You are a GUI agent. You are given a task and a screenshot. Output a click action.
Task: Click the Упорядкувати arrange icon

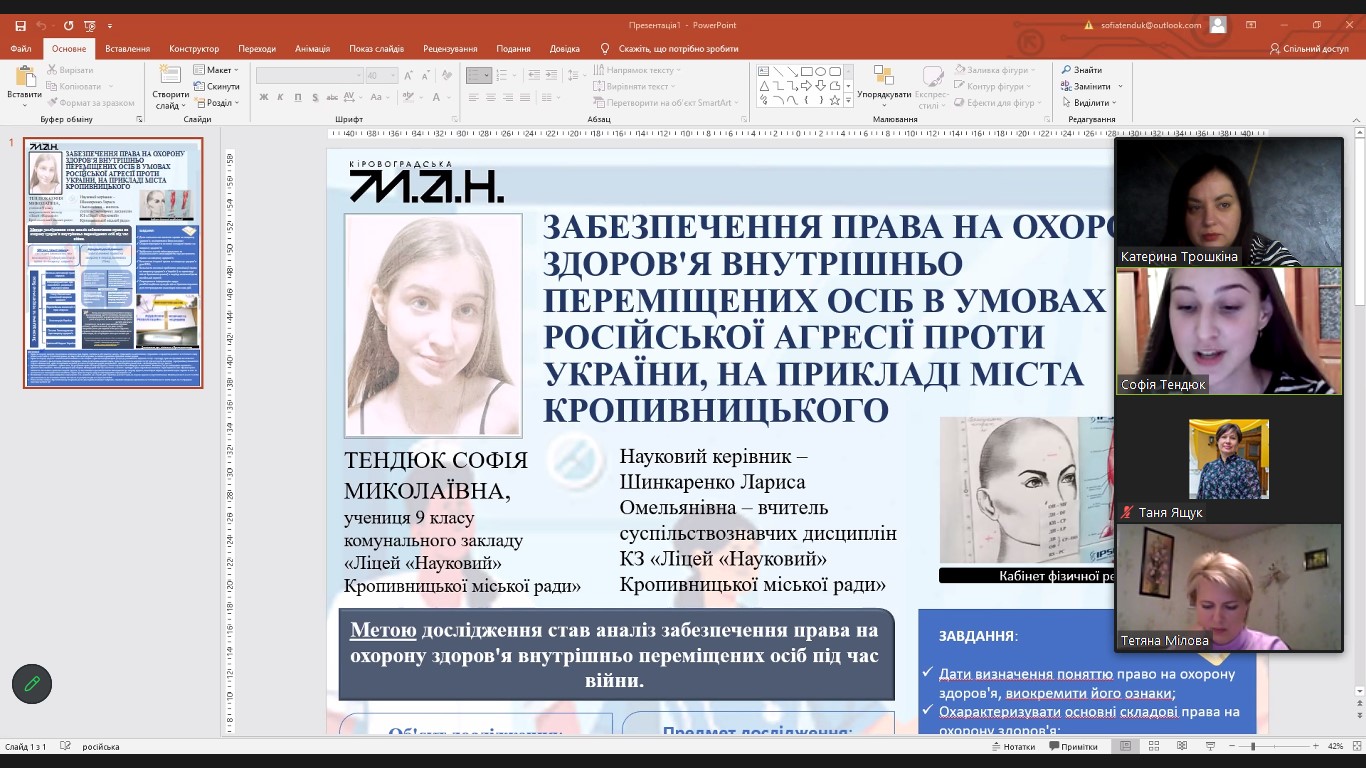pos(883,77)
